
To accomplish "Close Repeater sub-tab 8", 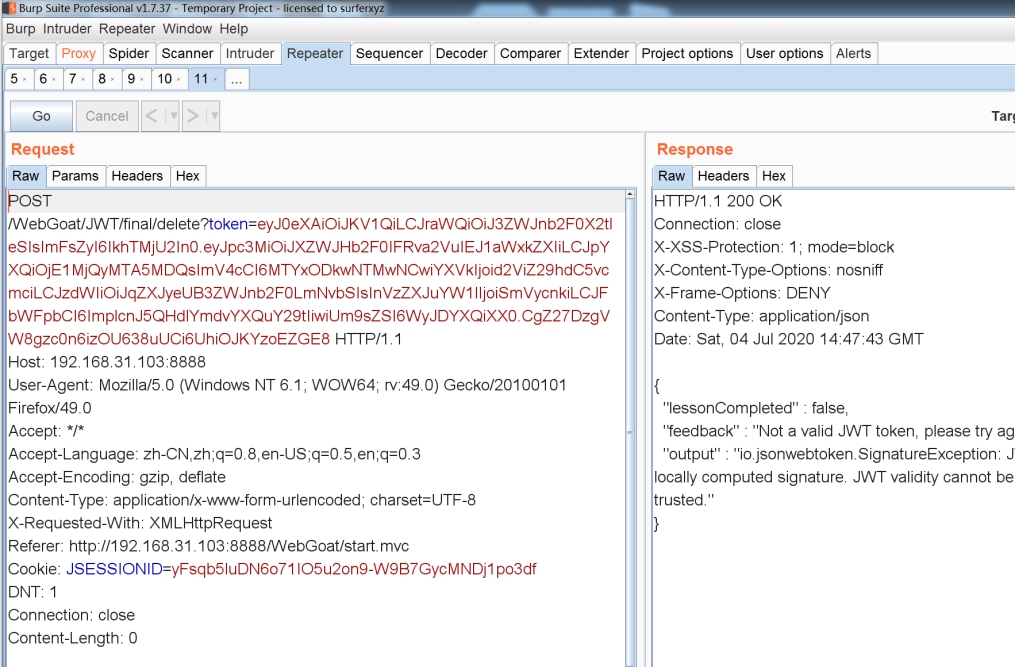I will coord(112,80).
